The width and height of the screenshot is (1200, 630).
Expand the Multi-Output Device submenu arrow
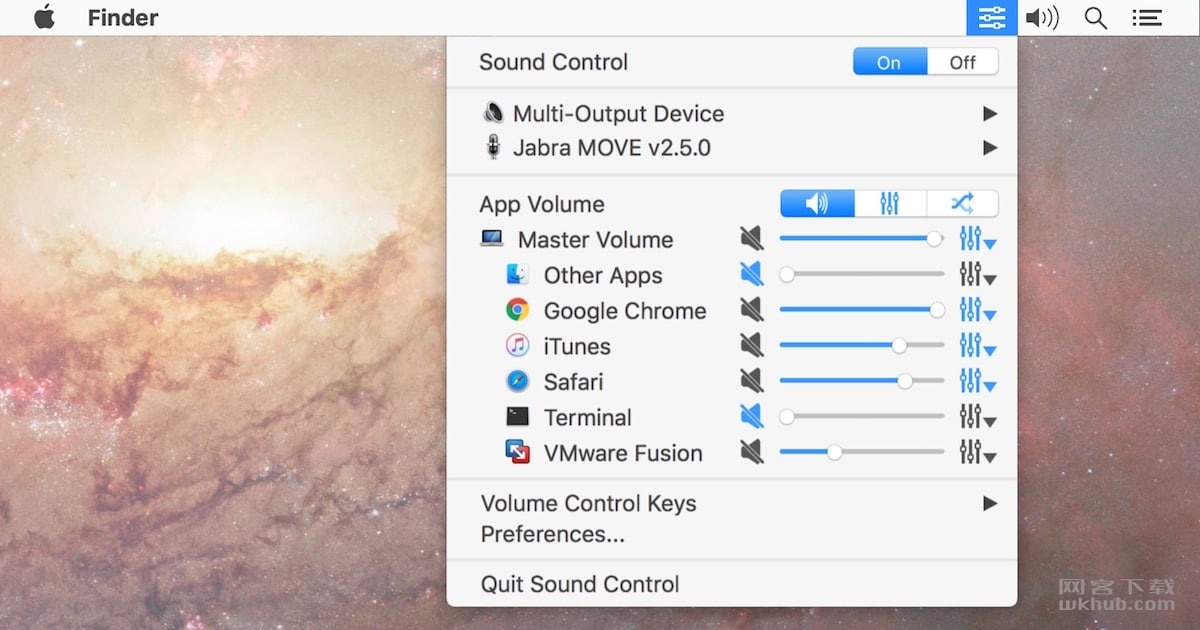[x=990, y=114]
